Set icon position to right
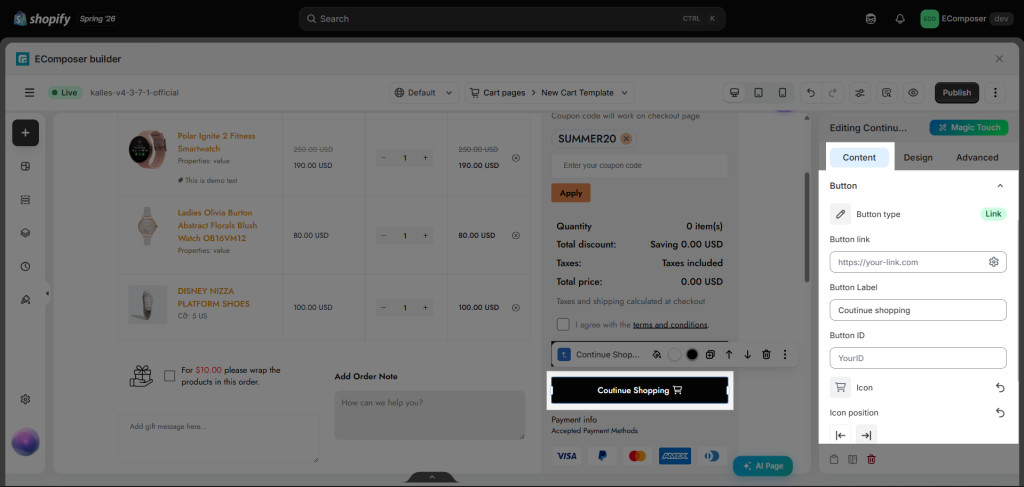Screen dimensions: 1024x487 867,435
